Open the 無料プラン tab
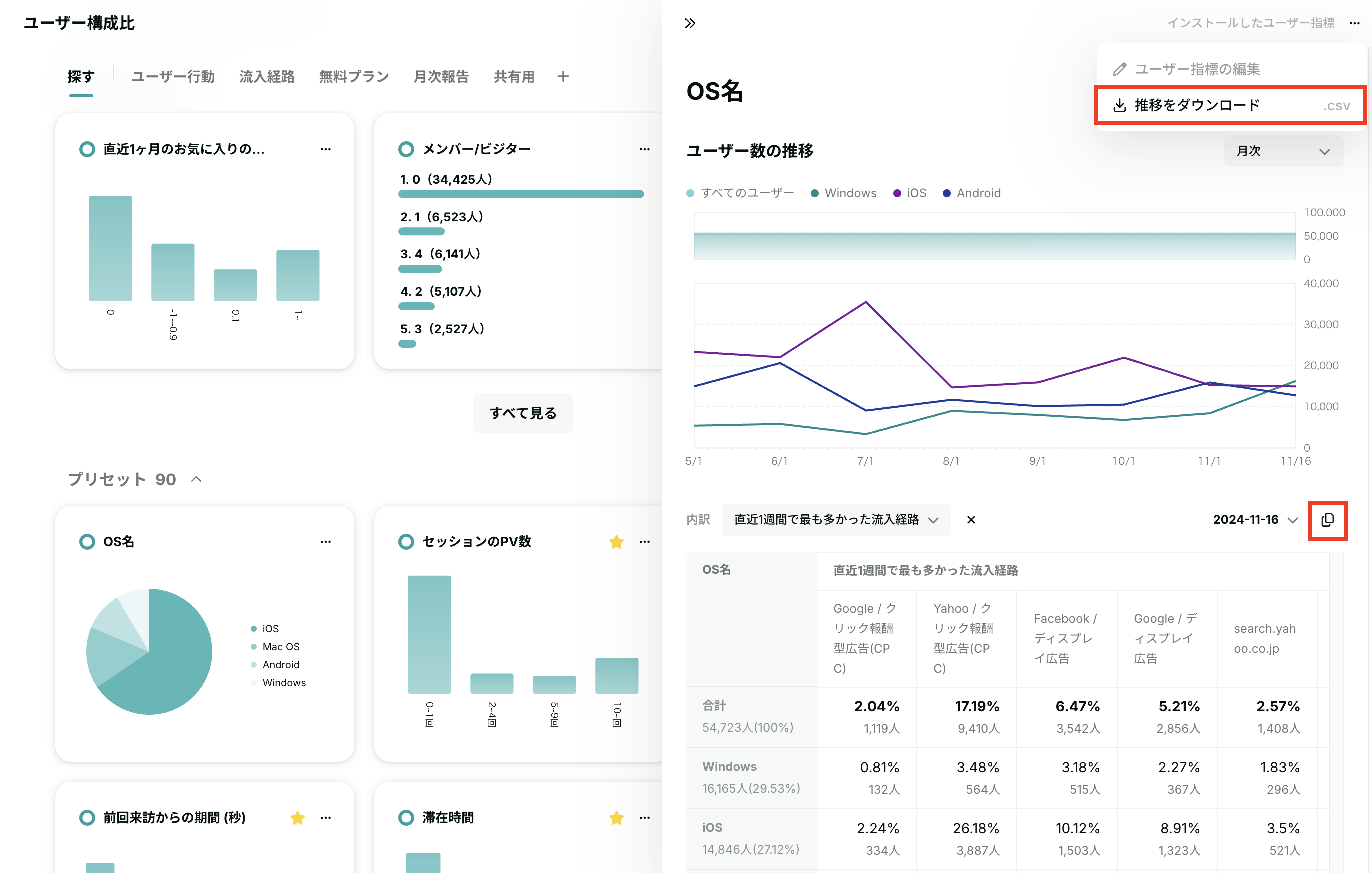Image resolution: width=1372 pixels, height=873 pixels. (x=354, y=76)
